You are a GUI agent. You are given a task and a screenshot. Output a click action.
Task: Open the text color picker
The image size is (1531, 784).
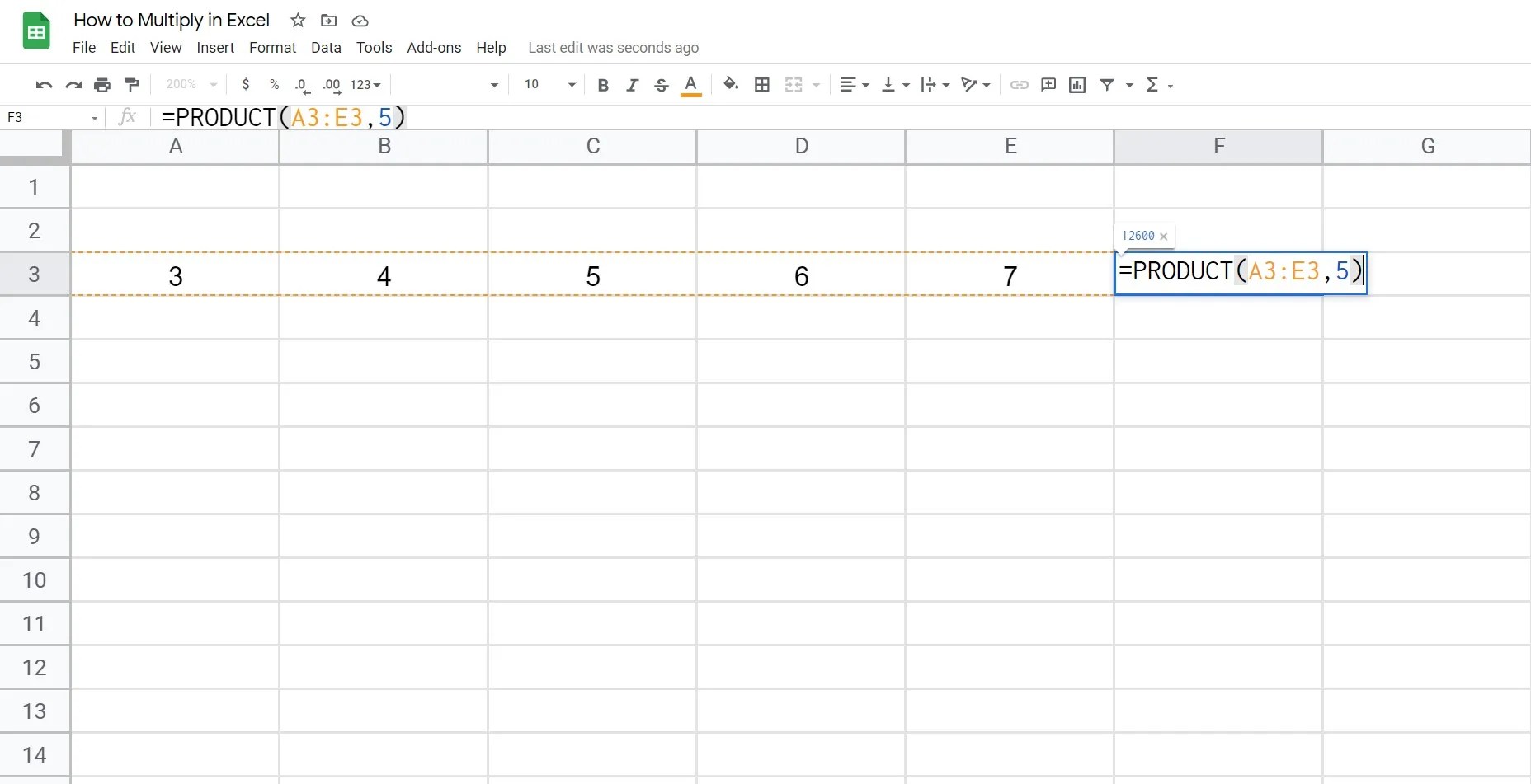[690, 84]
